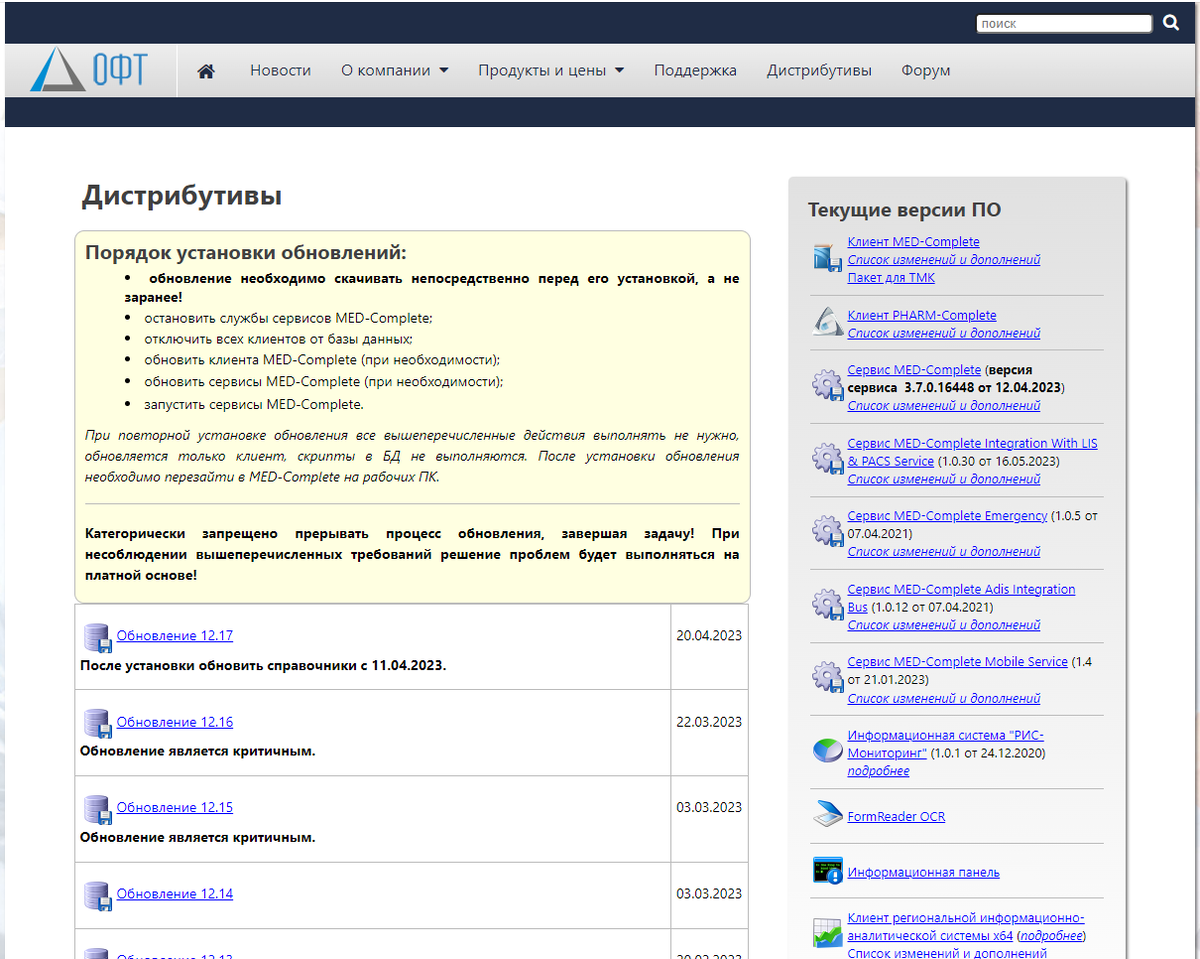Click the Клиент PHARM-Complete icon
The image size is (1200, 959).
tap(826, 322)
